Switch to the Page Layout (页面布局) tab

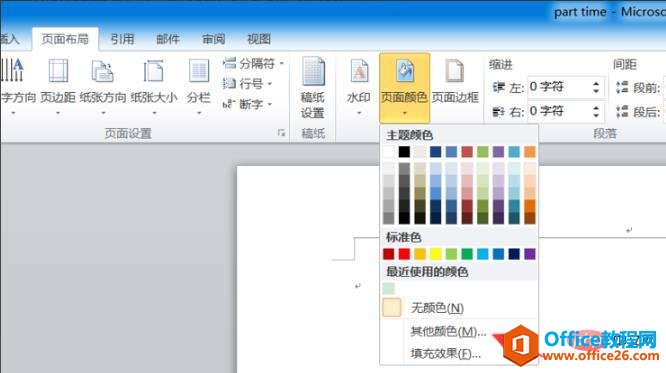pos(65,39)
